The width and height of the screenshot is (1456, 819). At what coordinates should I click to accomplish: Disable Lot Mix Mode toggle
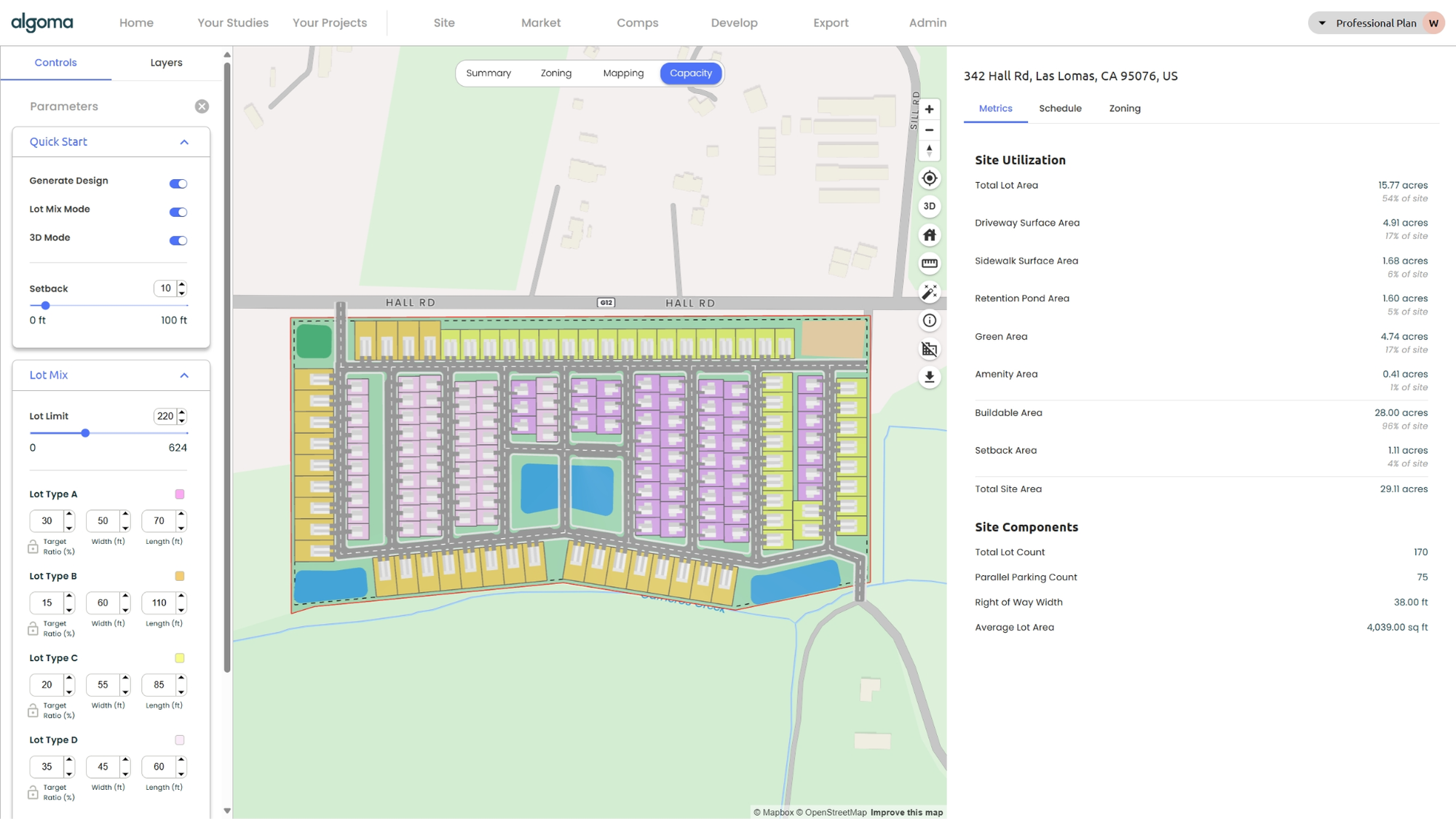(178, 212)
